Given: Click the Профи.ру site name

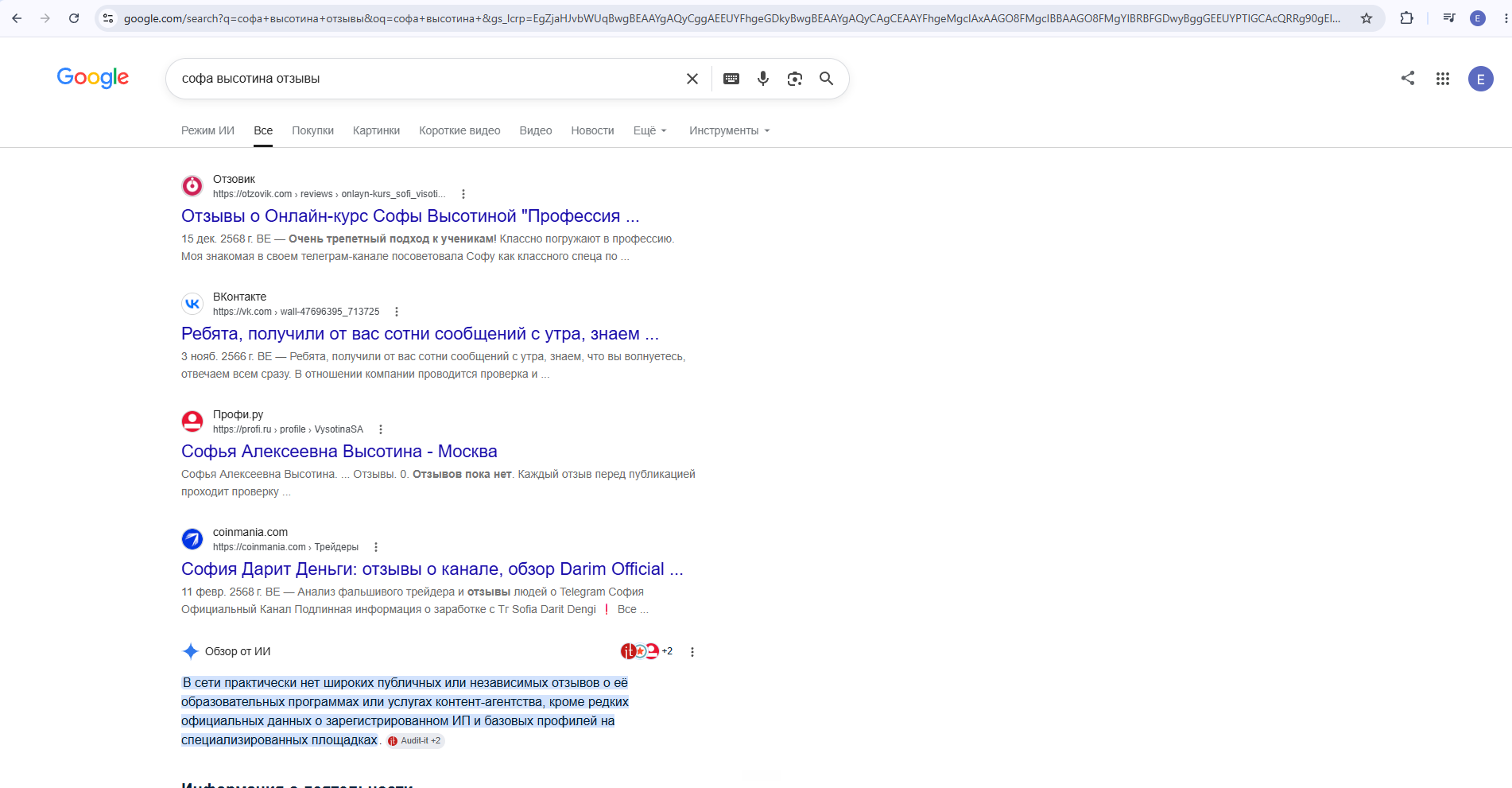Looking at the screenshot, I should click(x=238, y=414).
